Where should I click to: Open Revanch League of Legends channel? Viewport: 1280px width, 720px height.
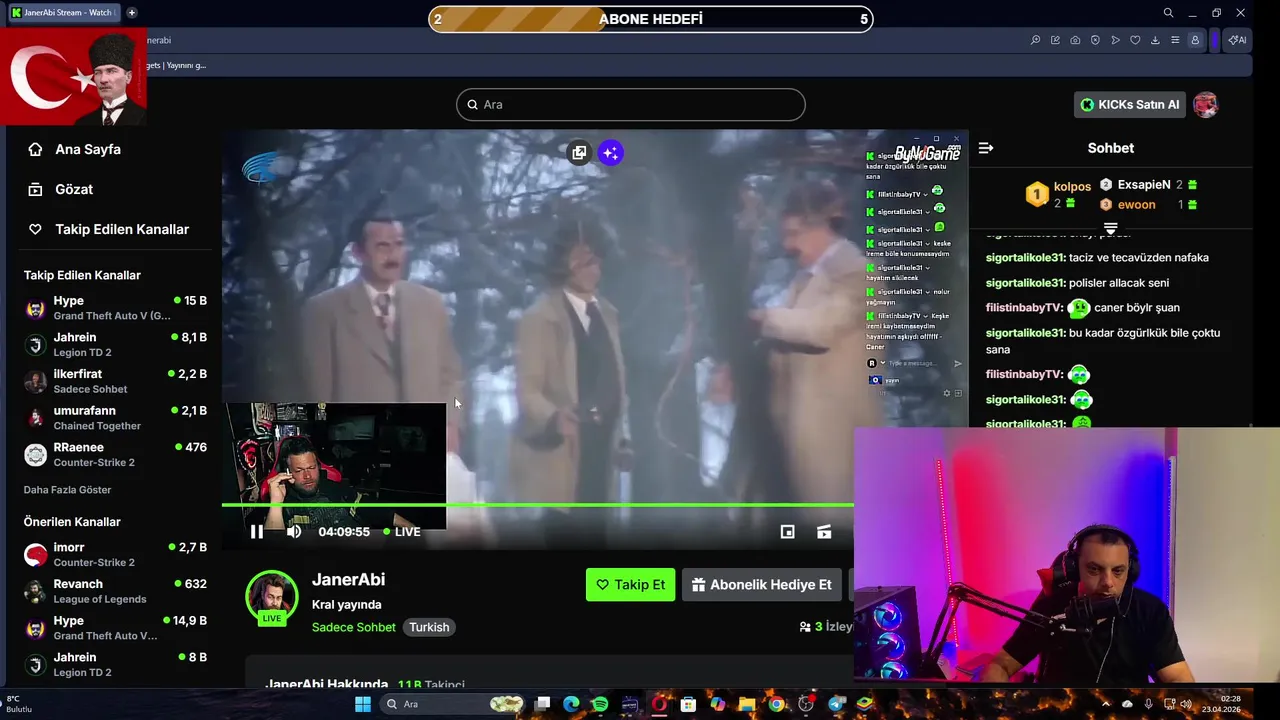pos(115,591)
